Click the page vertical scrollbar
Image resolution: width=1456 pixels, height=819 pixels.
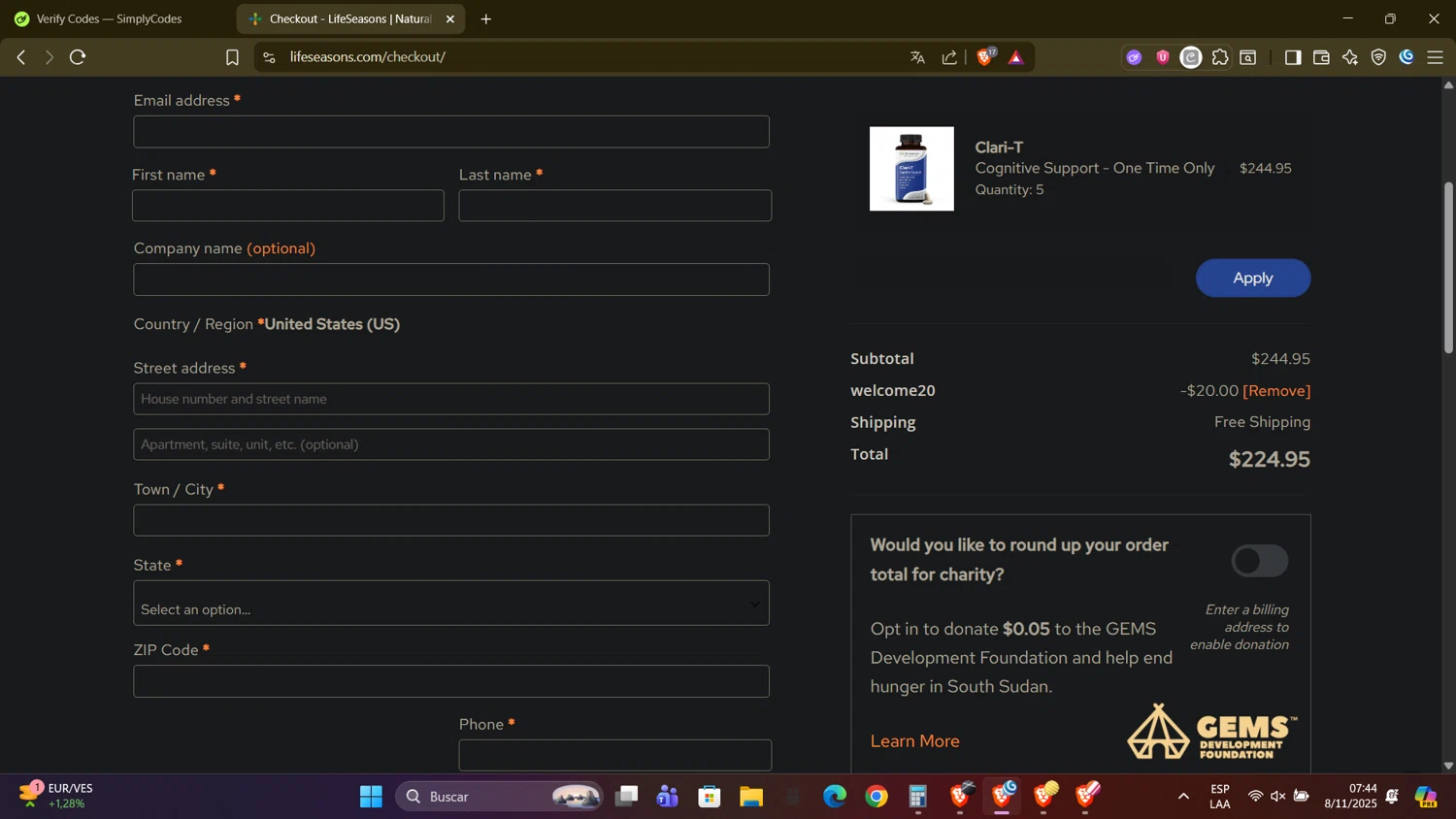point(1448,267)
